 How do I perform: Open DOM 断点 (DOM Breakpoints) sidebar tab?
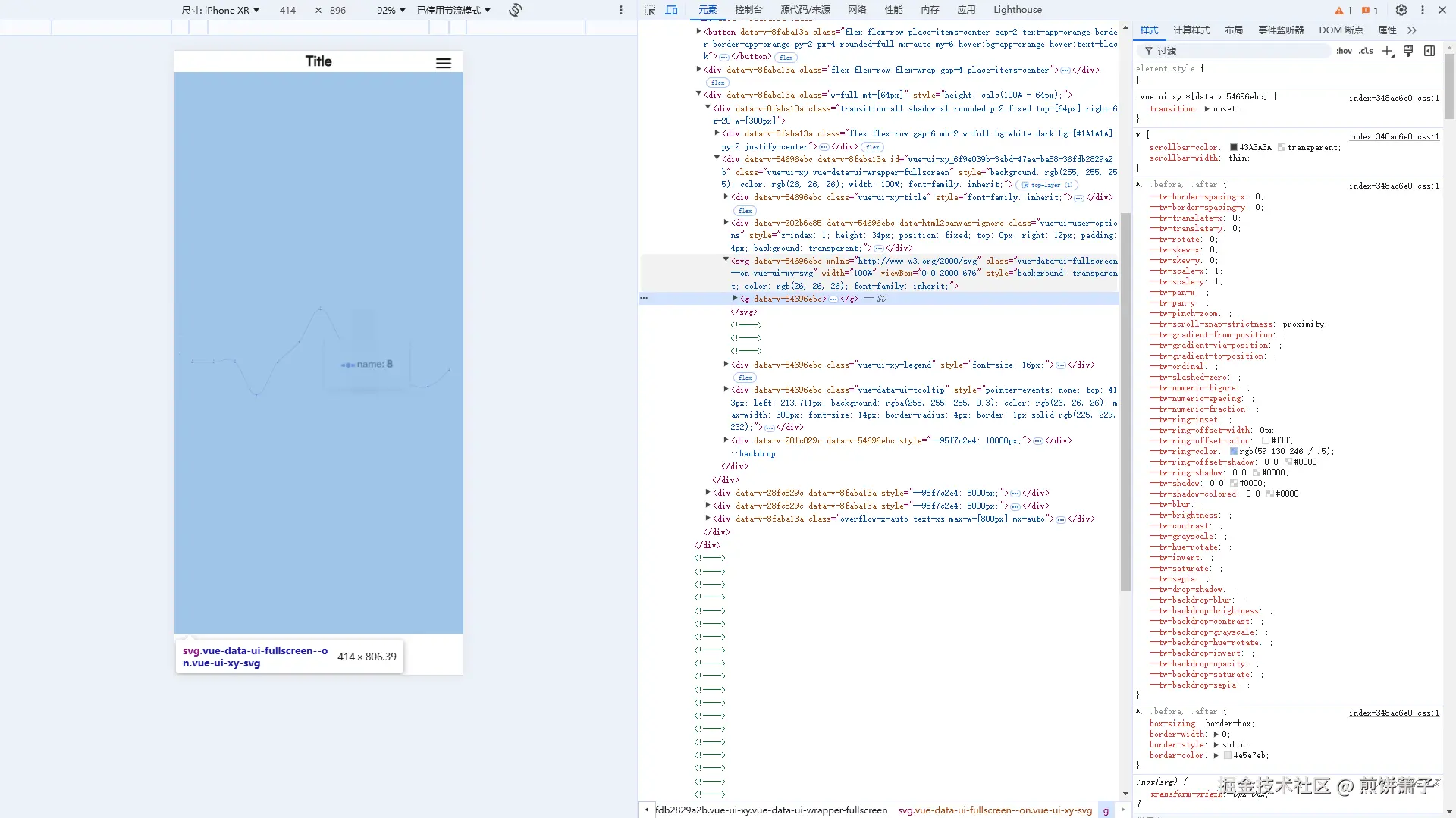click(x=1341, y=30)
